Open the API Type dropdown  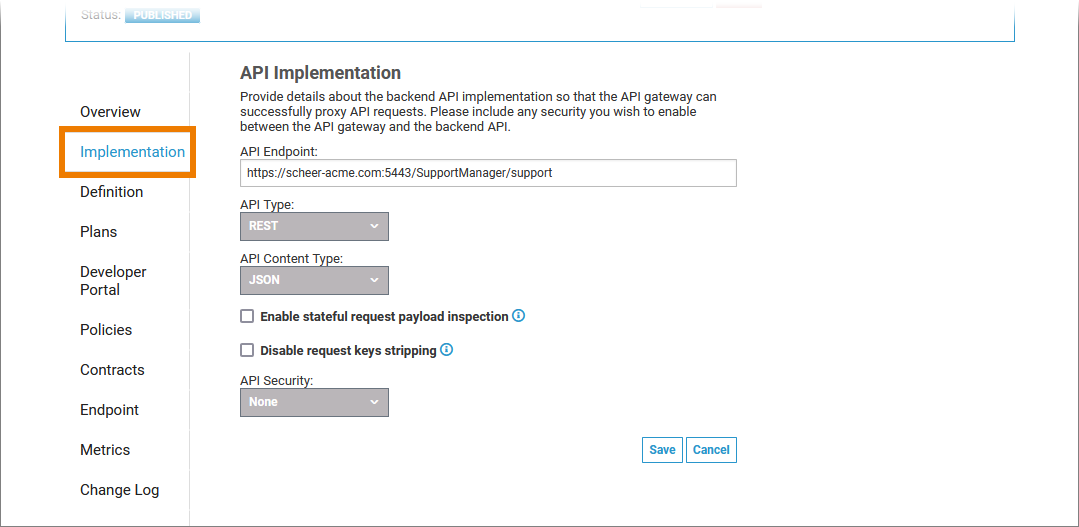point(314,226)
